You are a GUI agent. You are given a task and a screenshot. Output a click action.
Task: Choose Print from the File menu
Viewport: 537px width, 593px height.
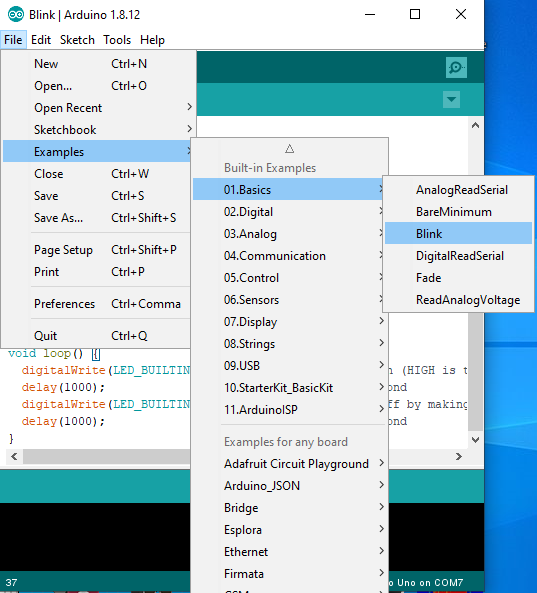[96, 272]
